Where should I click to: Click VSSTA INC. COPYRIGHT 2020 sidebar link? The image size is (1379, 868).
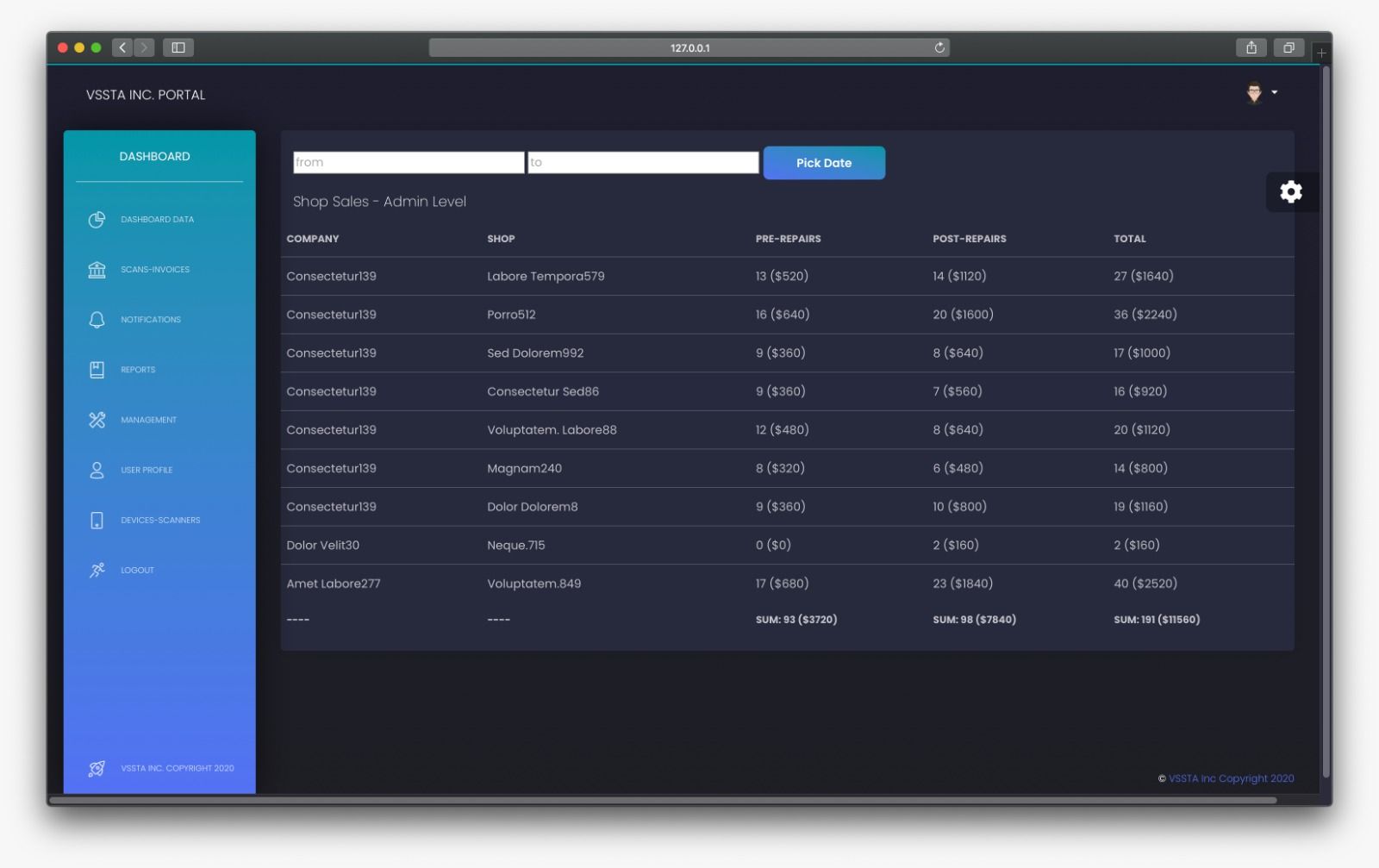177,768
